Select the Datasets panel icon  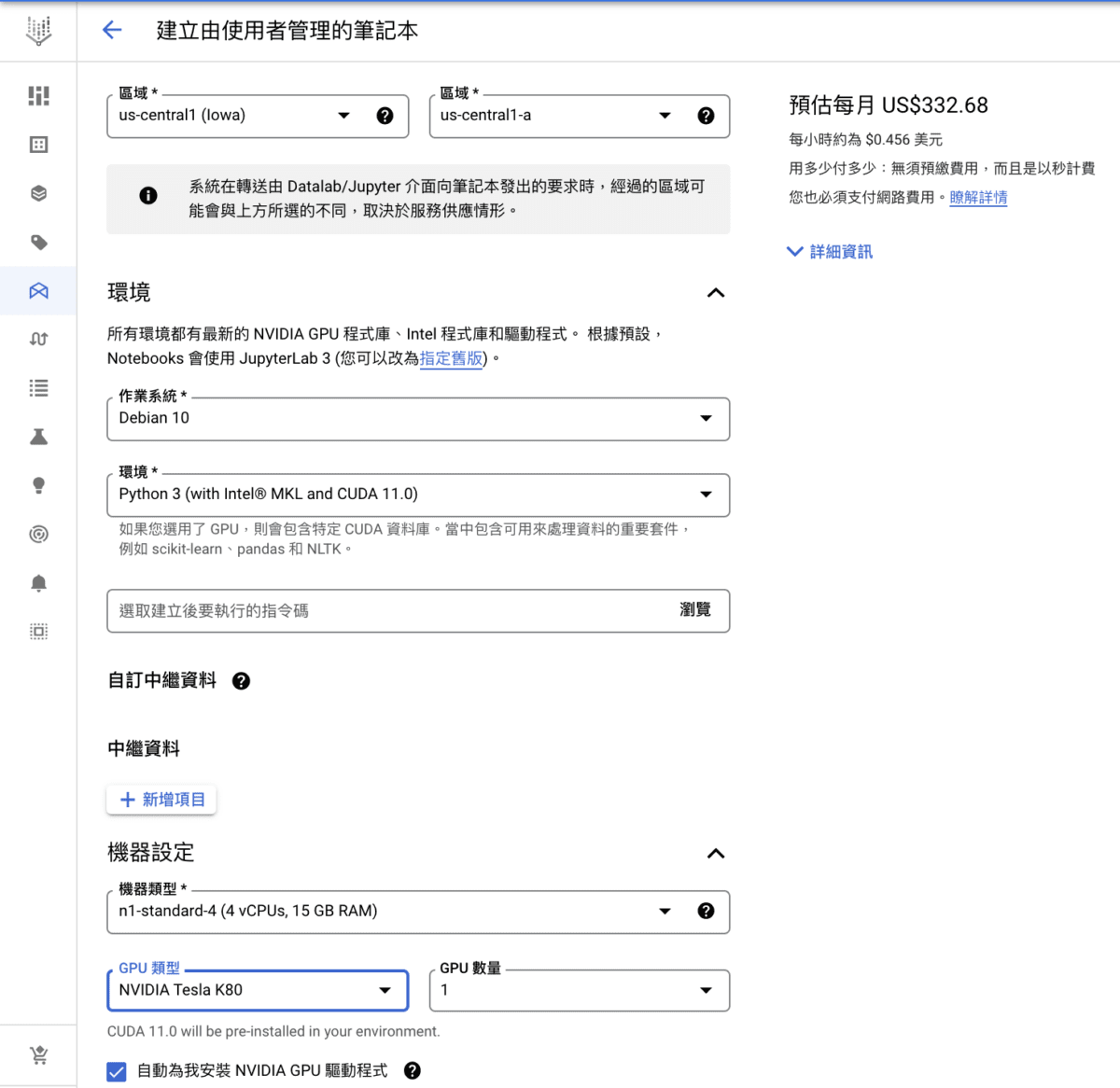pyautogui.click(x=38, y=145)
